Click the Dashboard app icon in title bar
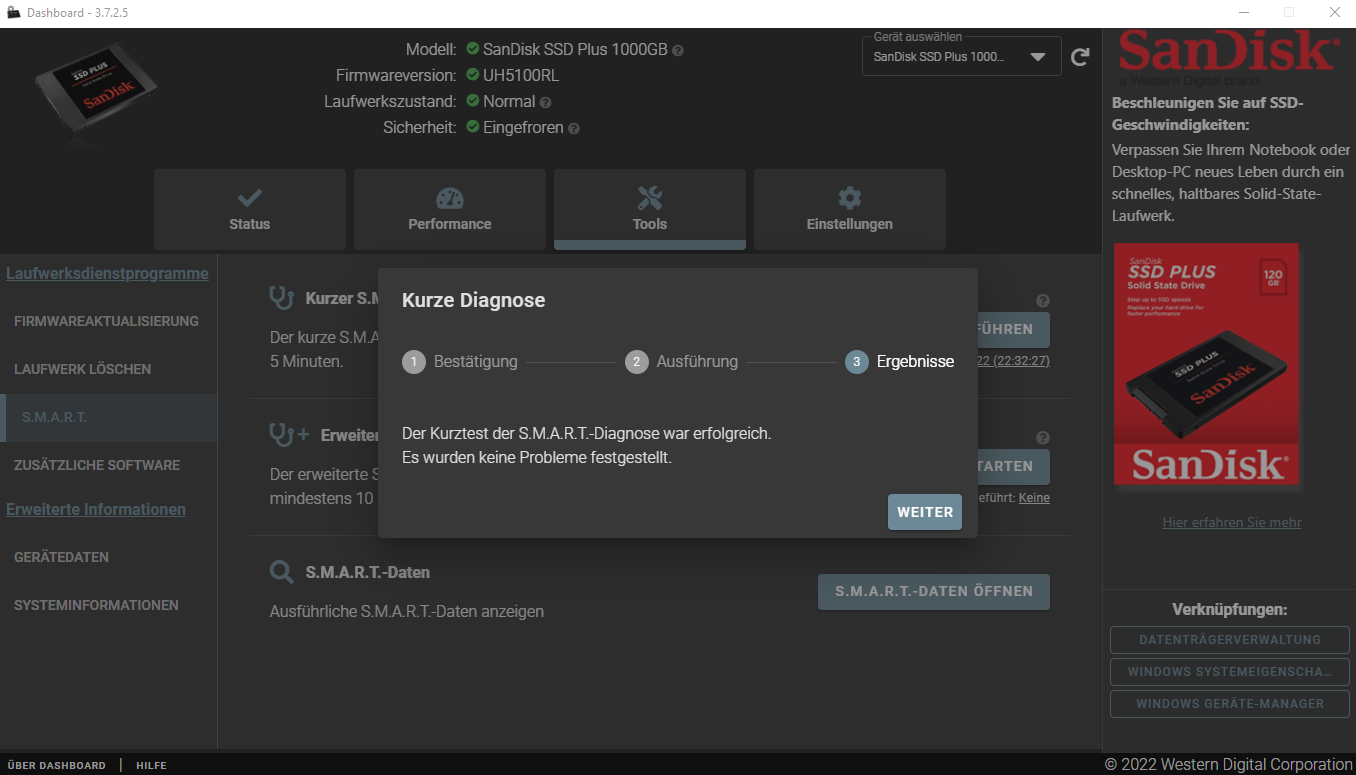This screenshot has height=775, width=1356. [14, 12]
